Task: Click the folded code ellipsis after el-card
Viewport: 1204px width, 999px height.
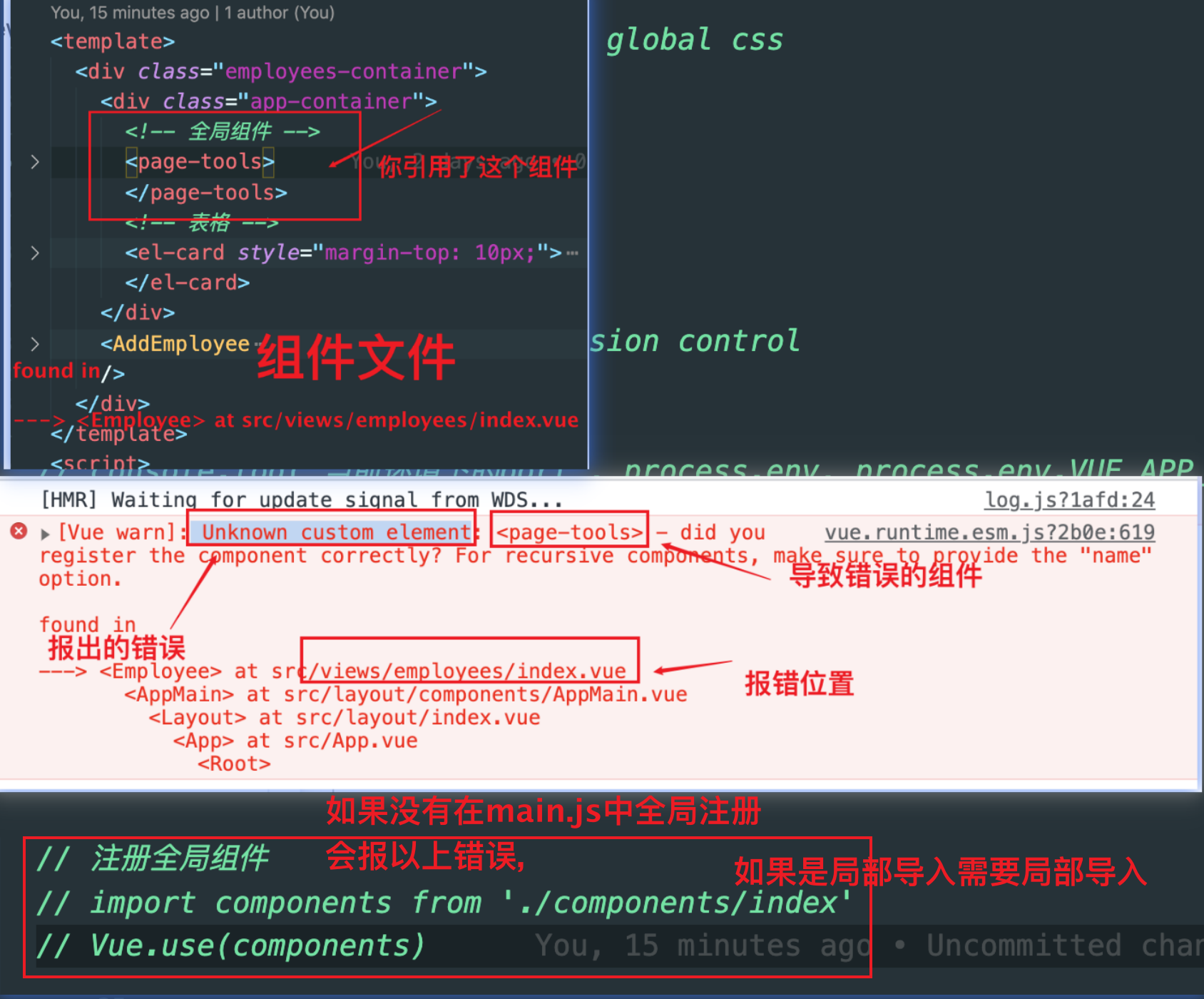Action: click(572, 253)
